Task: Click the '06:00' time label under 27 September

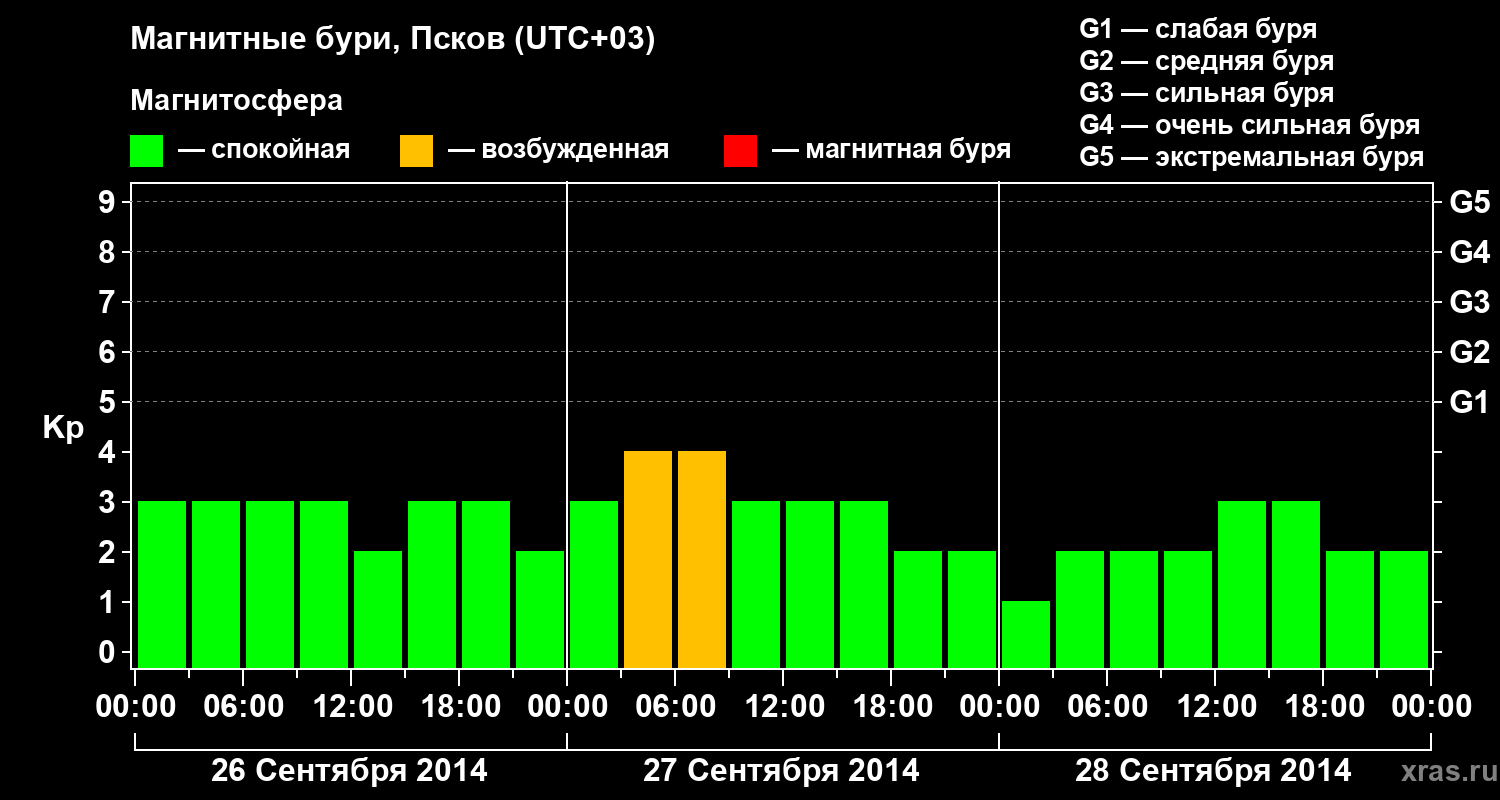Action: click(x=675, y=707)
